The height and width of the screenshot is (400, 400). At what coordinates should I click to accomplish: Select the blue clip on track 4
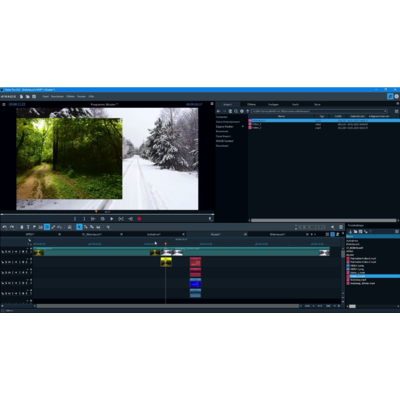[x=195, y=283]
